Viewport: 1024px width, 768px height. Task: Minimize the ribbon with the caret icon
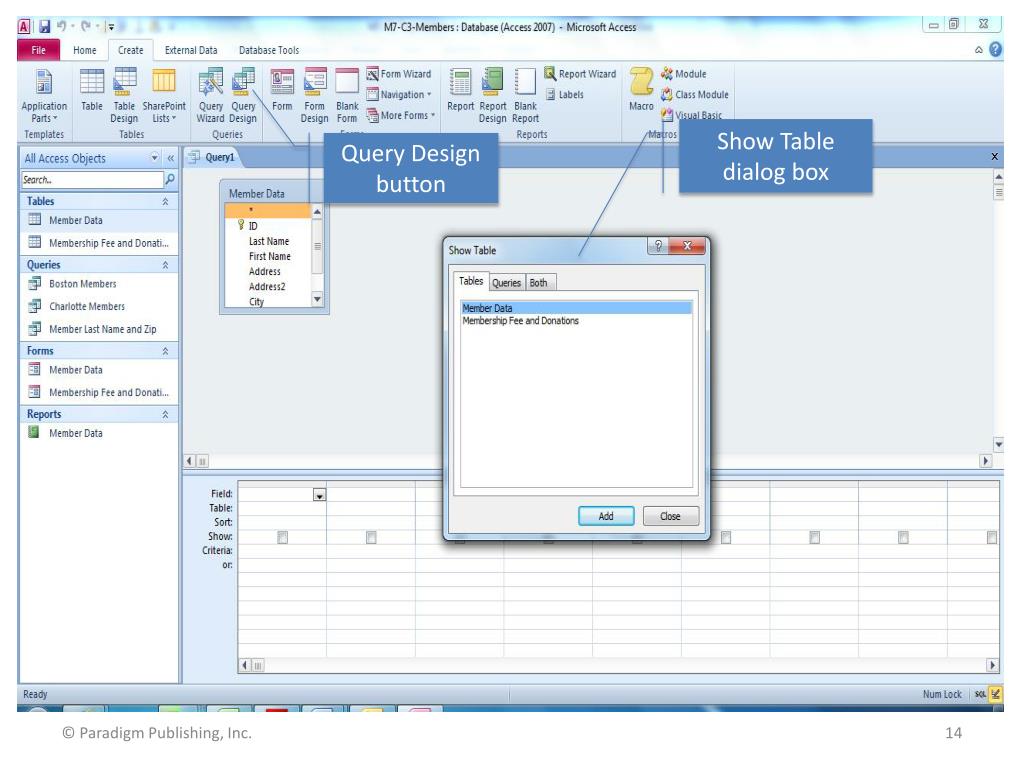point(978,50)
